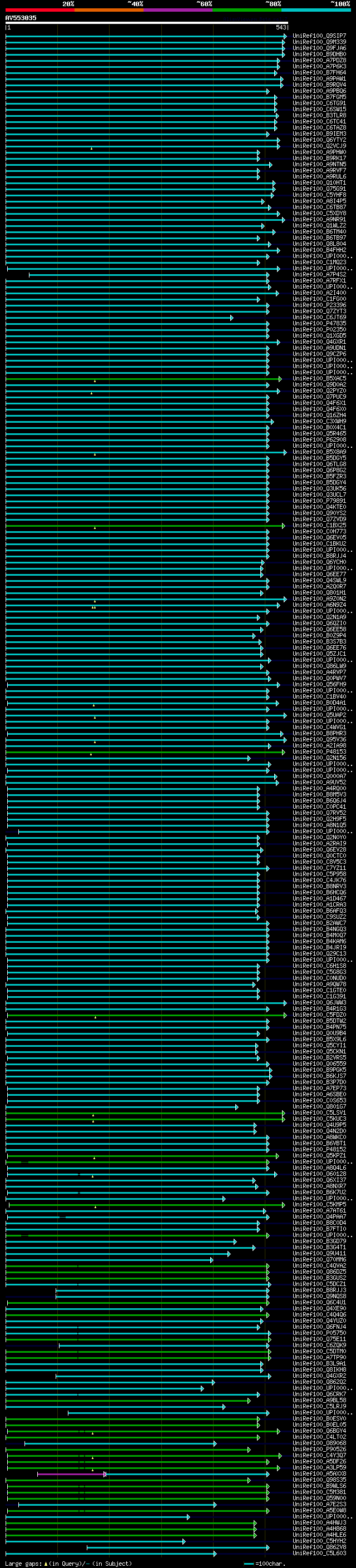Select the UniRef100_A7PDZ8 label

tap(319, 60)
